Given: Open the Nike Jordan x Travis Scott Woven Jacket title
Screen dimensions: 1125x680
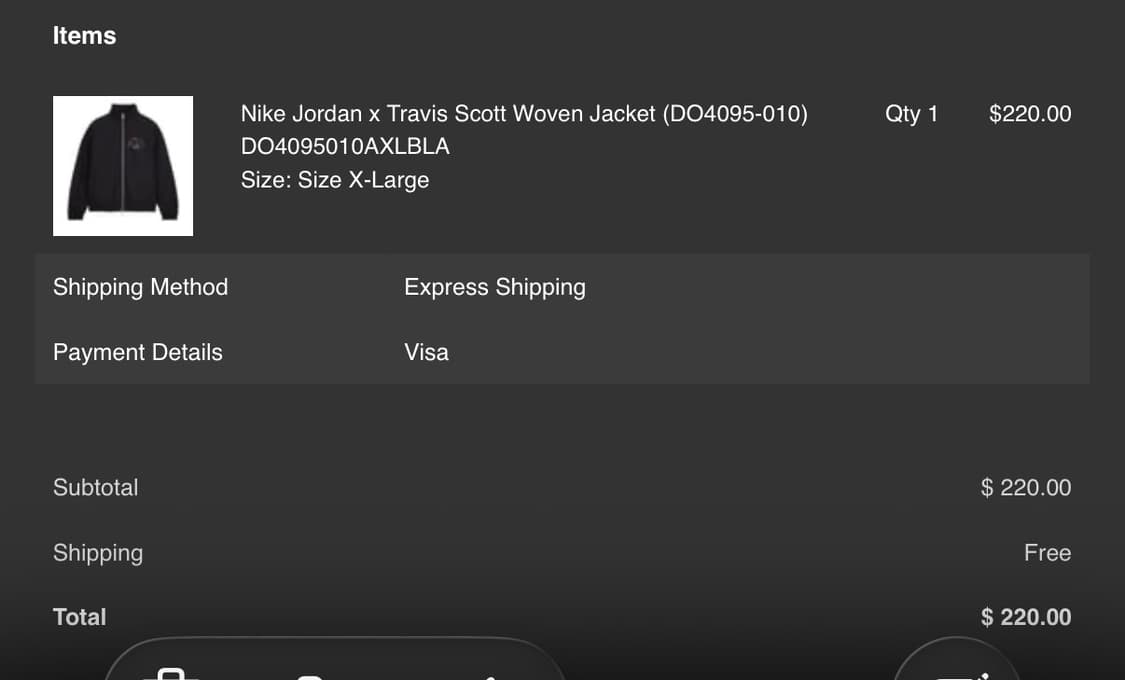Looking at the screenshot, I should point(524,114).
